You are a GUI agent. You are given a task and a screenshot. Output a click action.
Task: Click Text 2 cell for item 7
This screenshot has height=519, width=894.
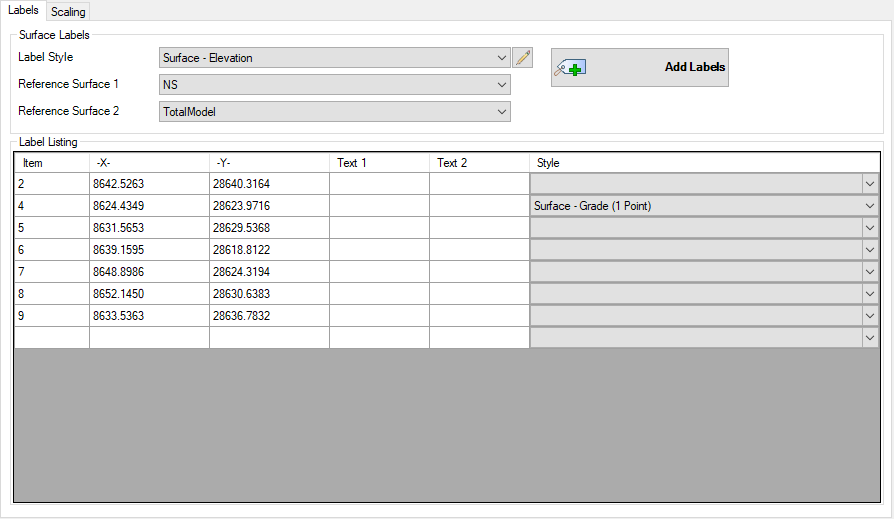click(479, 272)
